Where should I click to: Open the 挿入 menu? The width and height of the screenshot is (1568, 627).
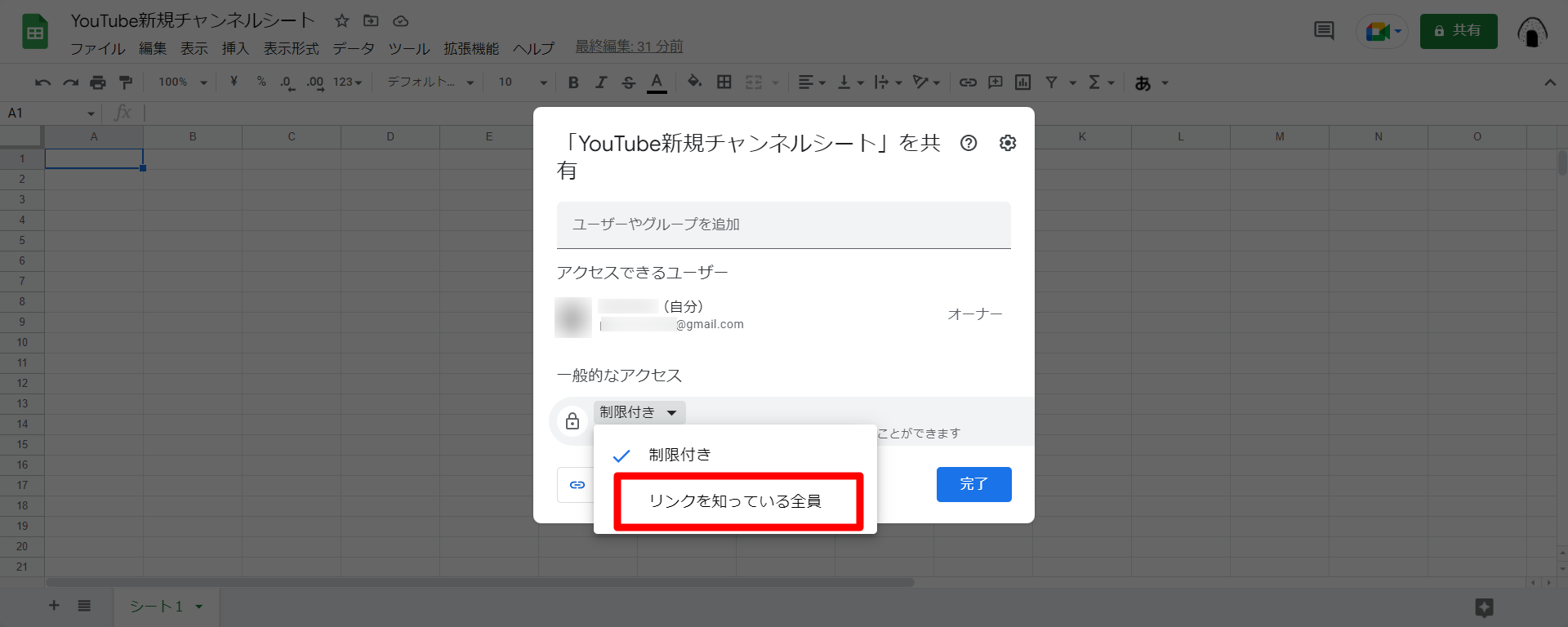[235, 48]
